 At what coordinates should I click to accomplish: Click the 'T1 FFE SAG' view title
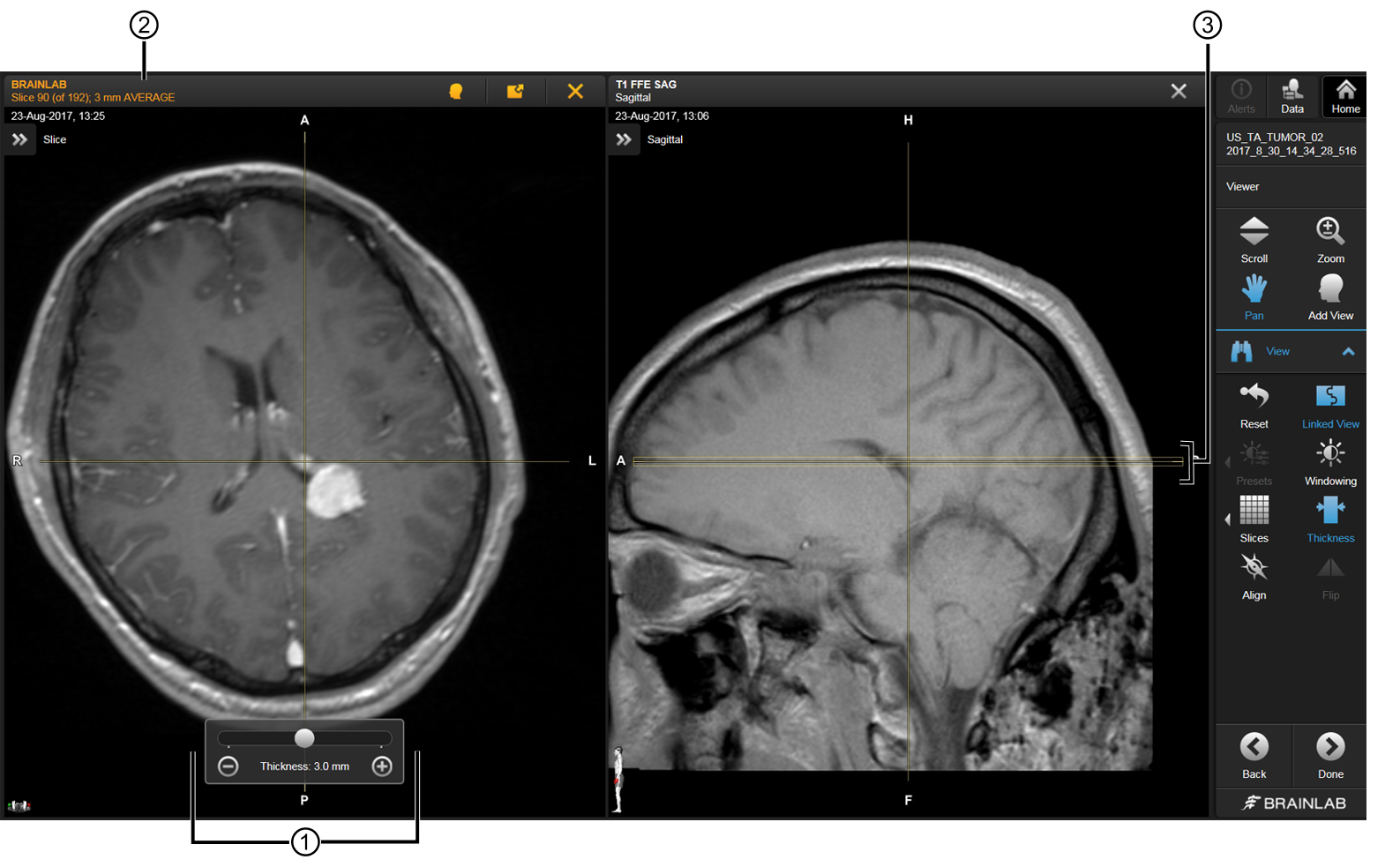click(646, 85)
